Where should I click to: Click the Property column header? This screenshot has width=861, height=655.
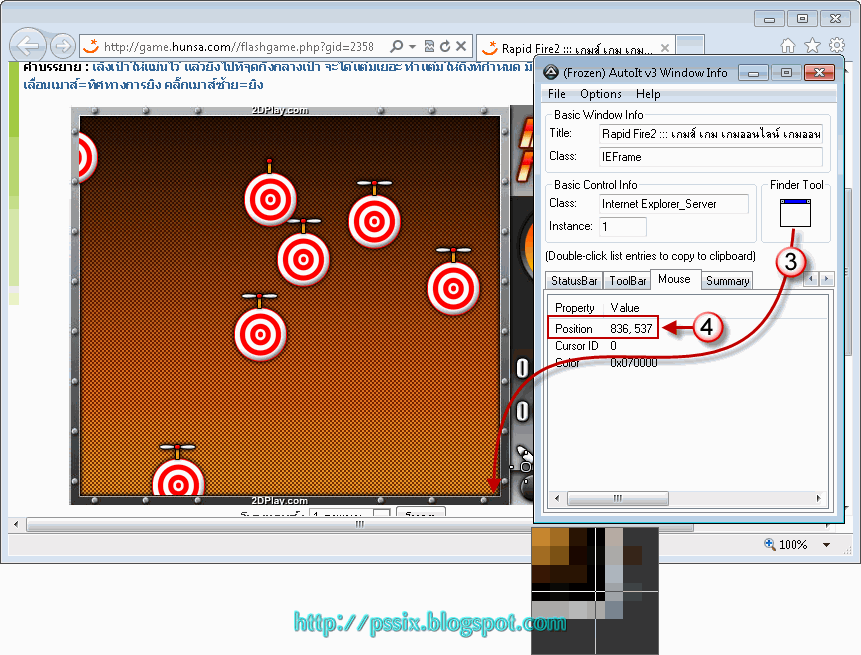[x=574, y=308]
